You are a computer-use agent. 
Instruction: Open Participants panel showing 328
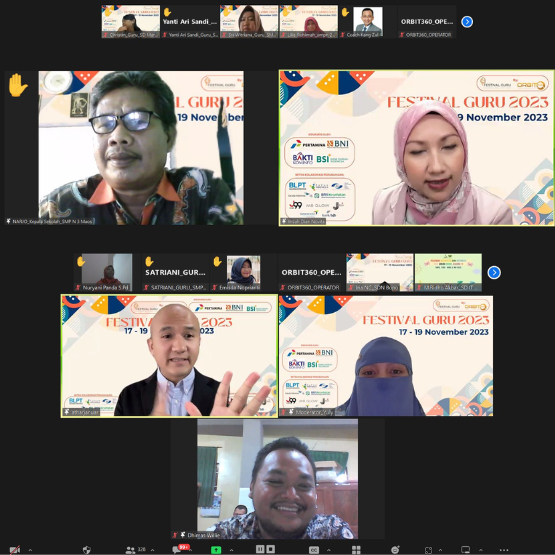[136, 550]
